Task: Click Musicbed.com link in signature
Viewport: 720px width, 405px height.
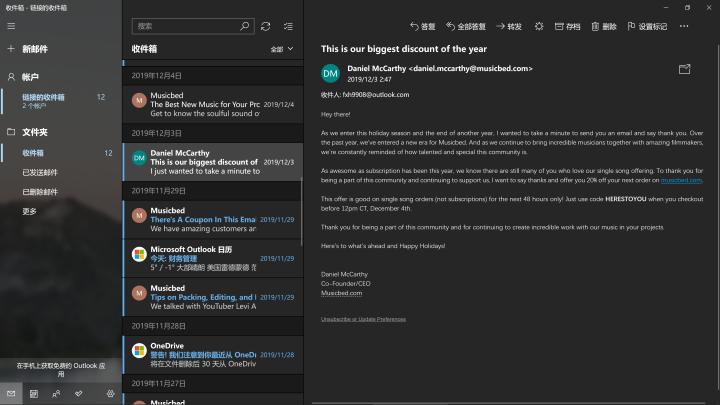Action: (x=341, y=293)
